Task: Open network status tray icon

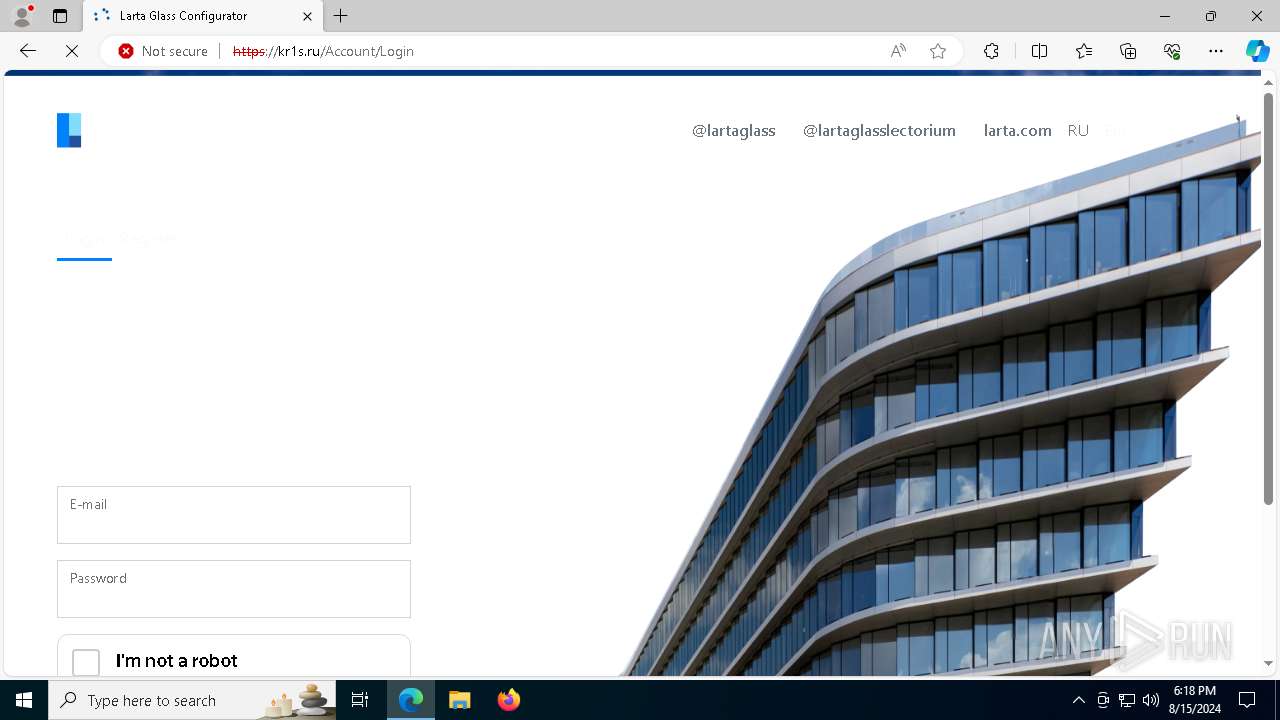Action: (1127, 700)
